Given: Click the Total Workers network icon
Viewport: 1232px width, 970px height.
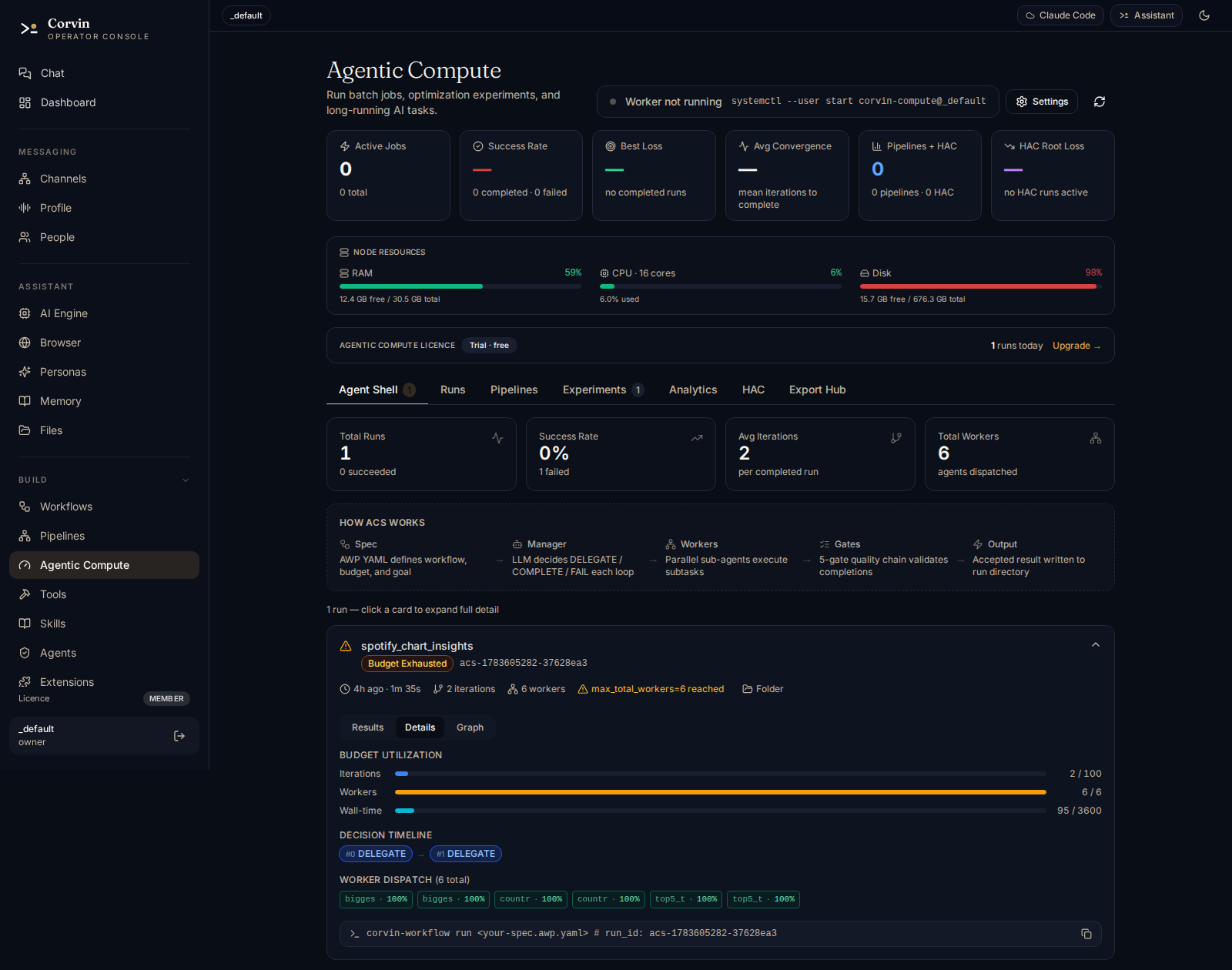Looking at the screenshot, I should tap(1096, 438).
